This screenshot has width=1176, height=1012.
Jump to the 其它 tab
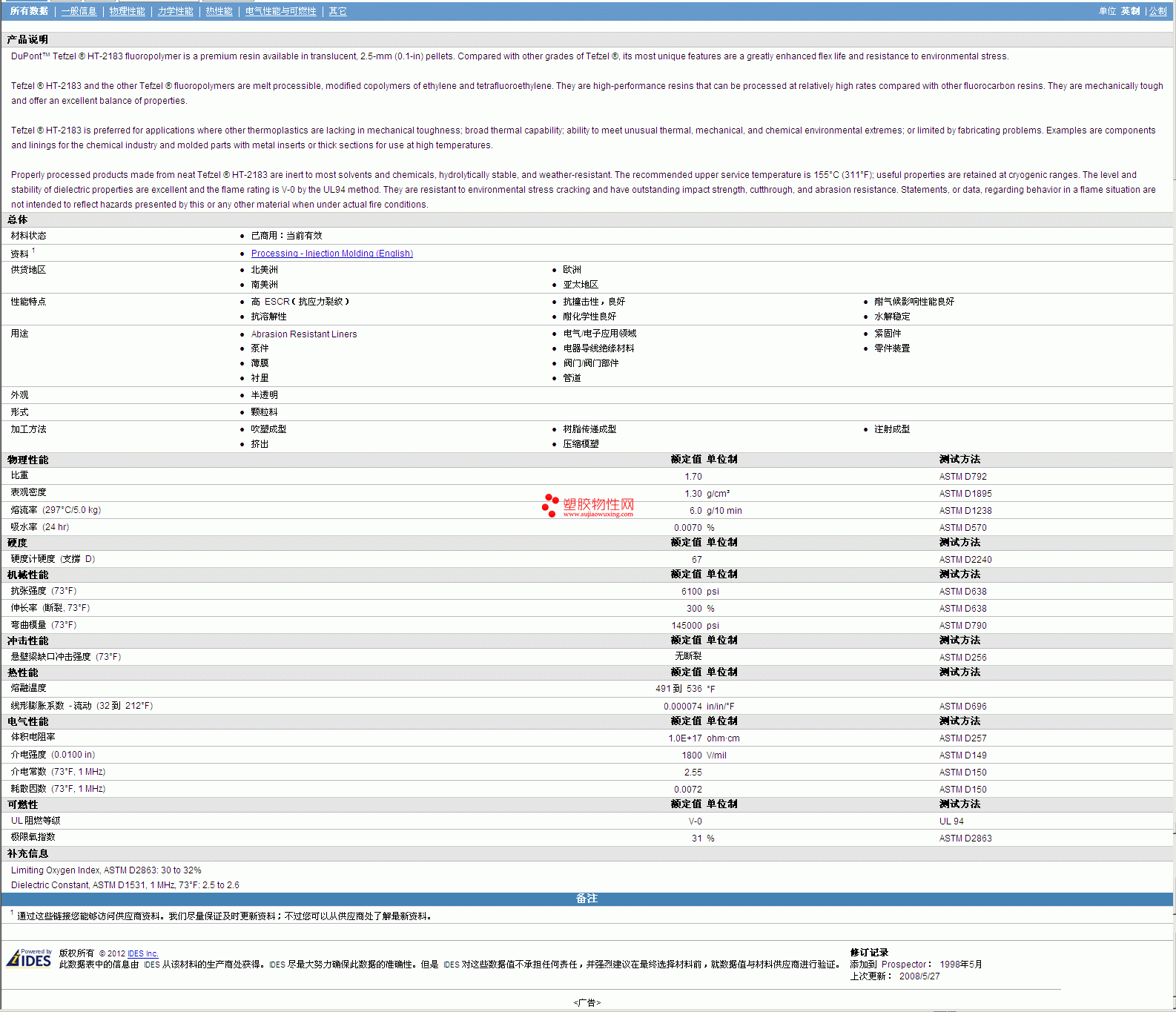(337, 11)
